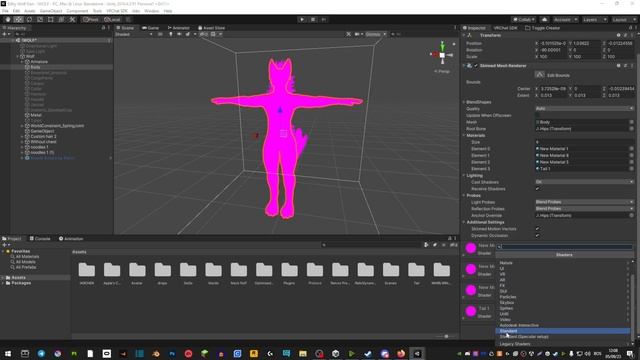Open the Legacy Shaders submenu
The width and height of the screenshot is (640, 360).
(x=563, y=344)
